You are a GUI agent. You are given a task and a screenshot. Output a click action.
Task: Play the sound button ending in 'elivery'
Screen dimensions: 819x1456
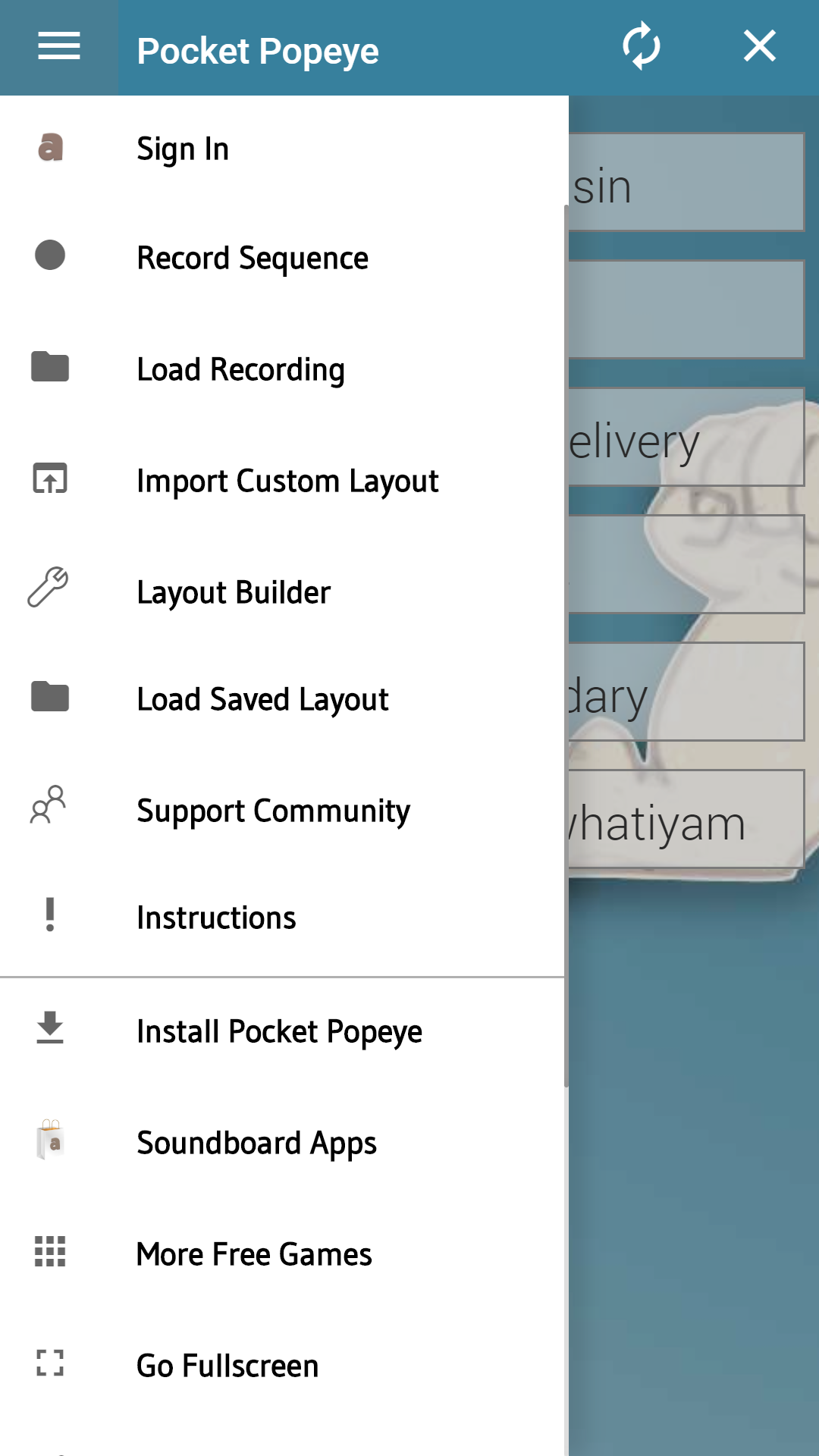tap(686, 437)
